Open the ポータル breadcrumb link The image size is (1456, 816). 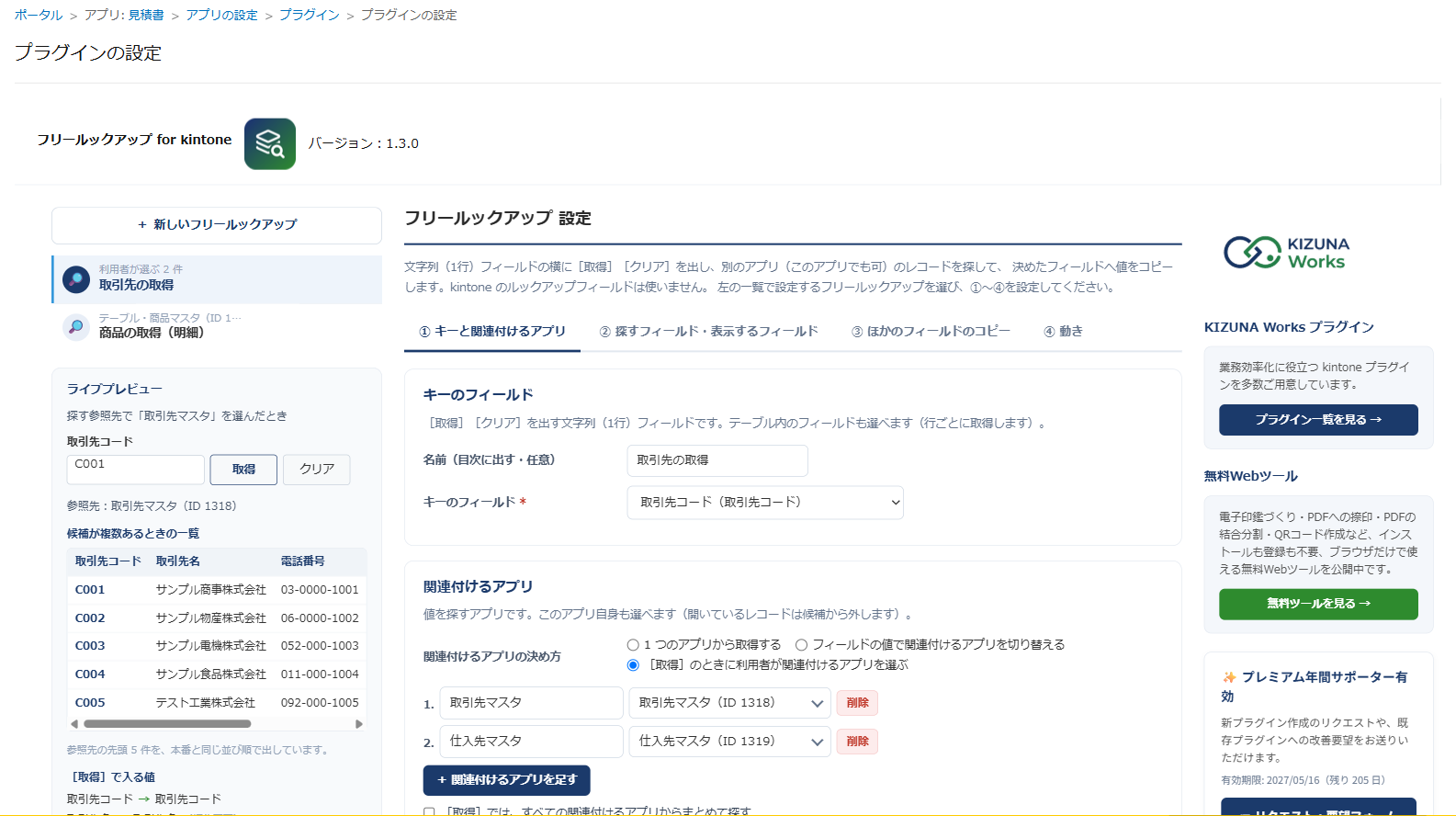click(39, 15)
